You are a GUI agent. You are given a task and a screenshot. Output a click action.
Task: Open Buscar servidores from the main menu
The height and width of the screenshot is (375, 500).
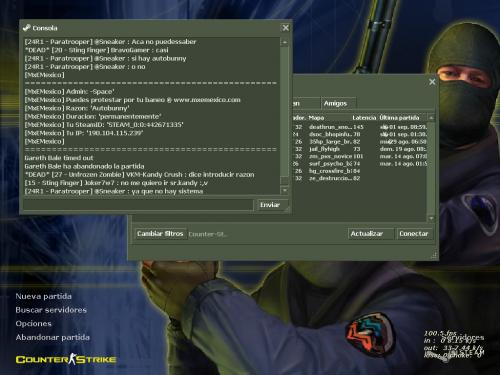pos(51,310)
